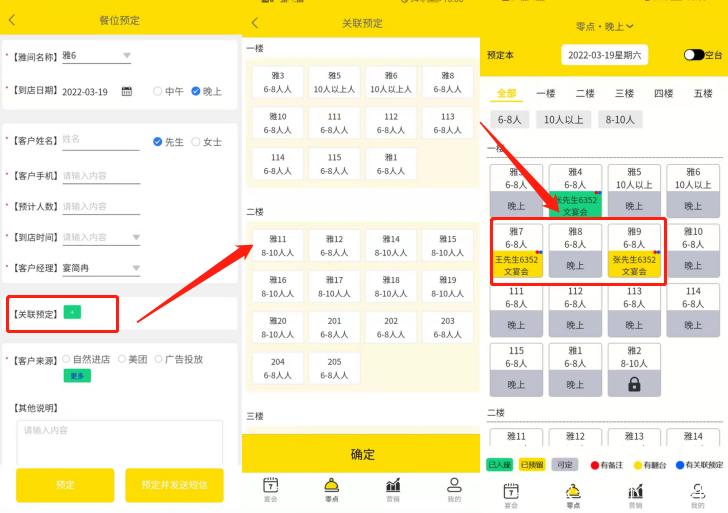Tap the yellow 有翻台 legend dot

[638, 465]
